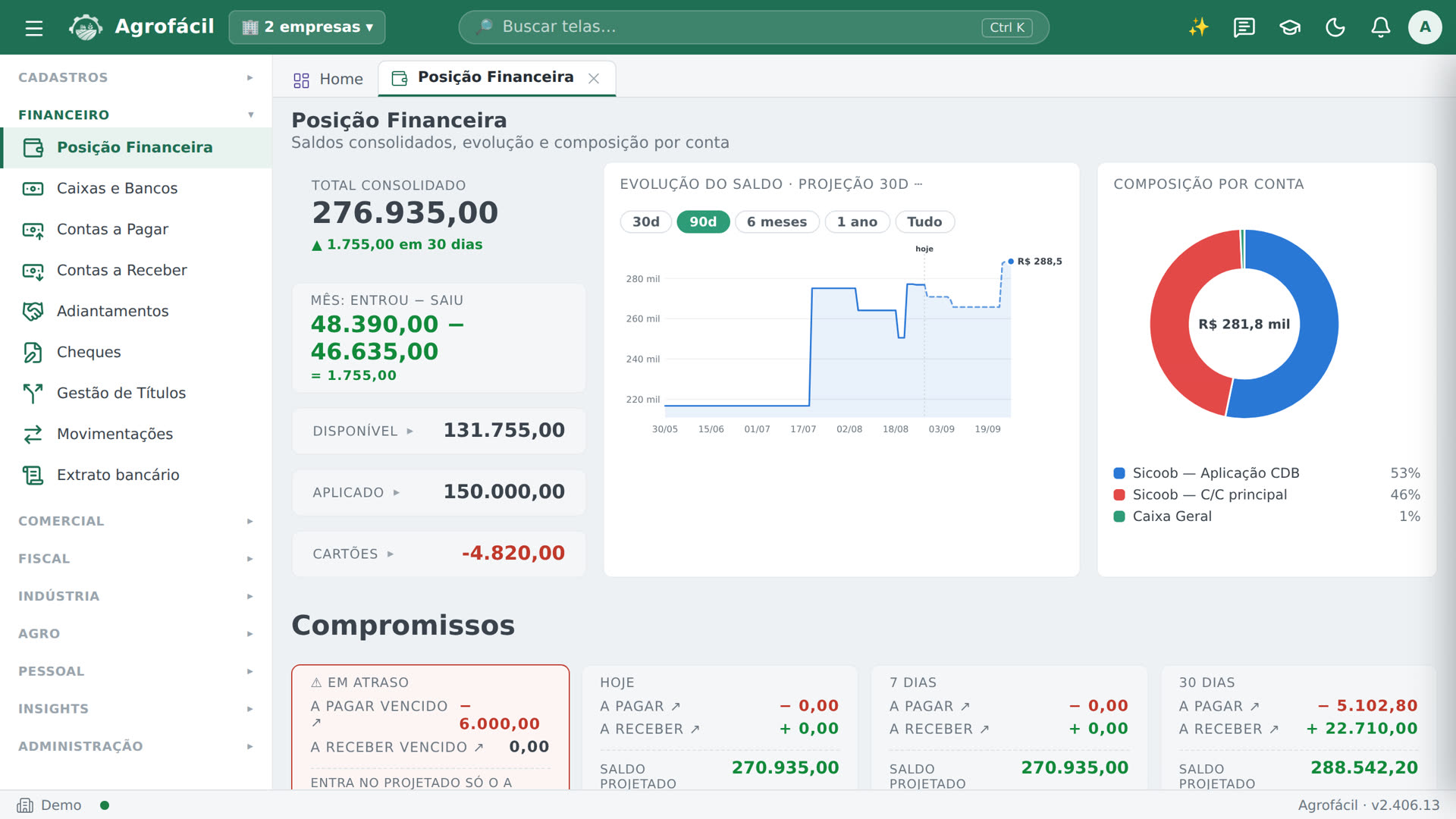Screen dimensions: 1456x819
Task: Expand the CADASTROS section
Action: click(x=136, y=77)
